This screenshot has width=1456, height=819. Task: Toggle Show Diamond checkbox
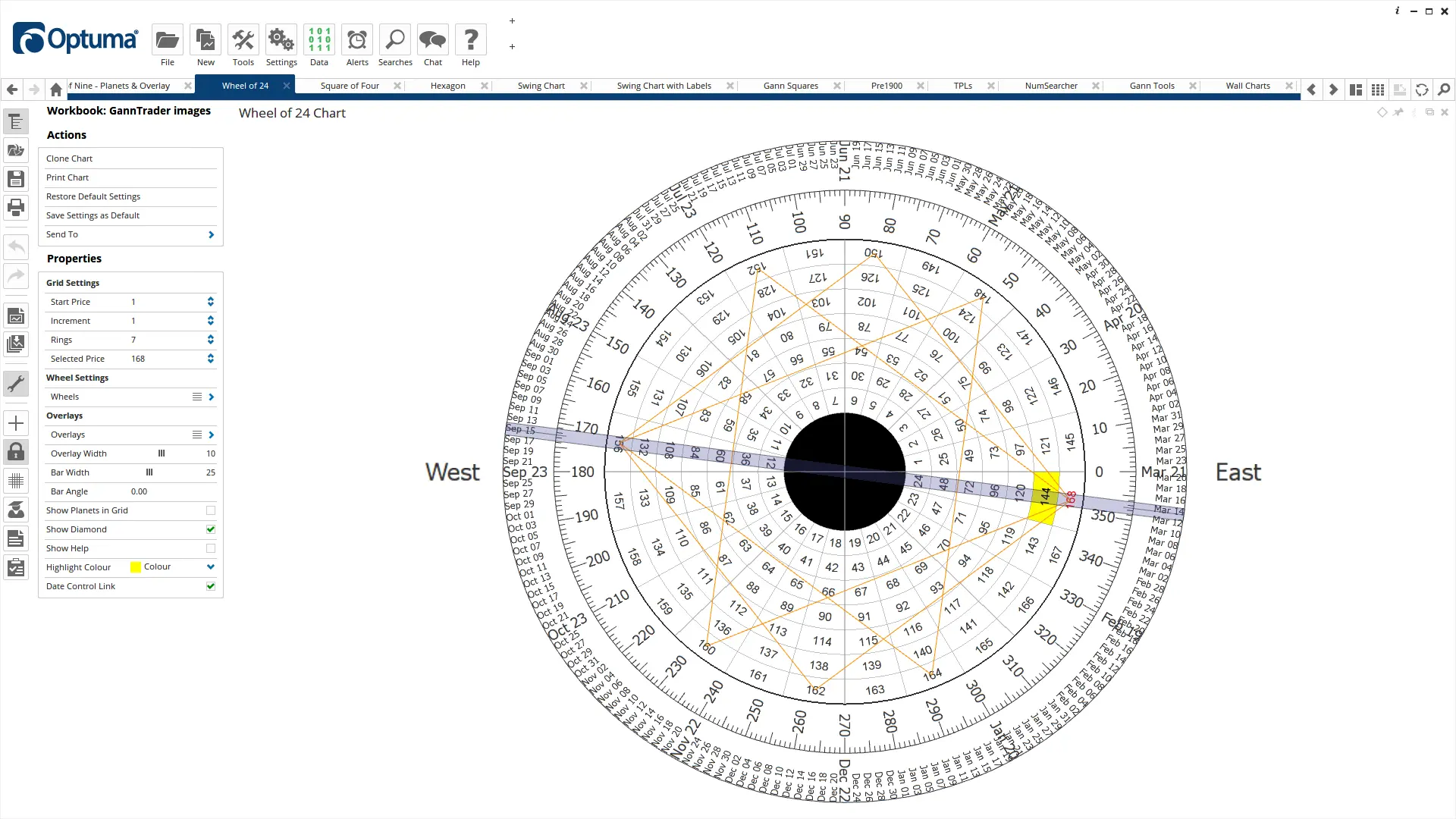pos(211,529)
